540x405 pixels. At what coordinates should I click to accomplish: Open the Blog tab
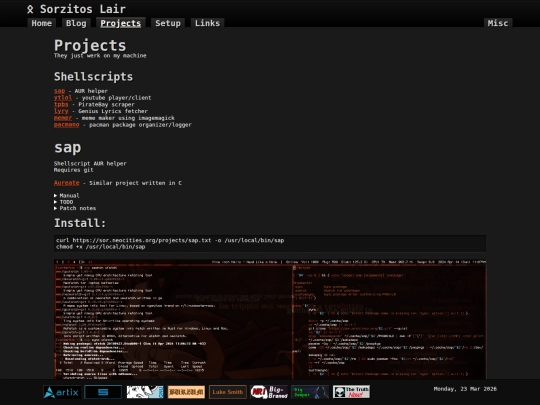76,23
